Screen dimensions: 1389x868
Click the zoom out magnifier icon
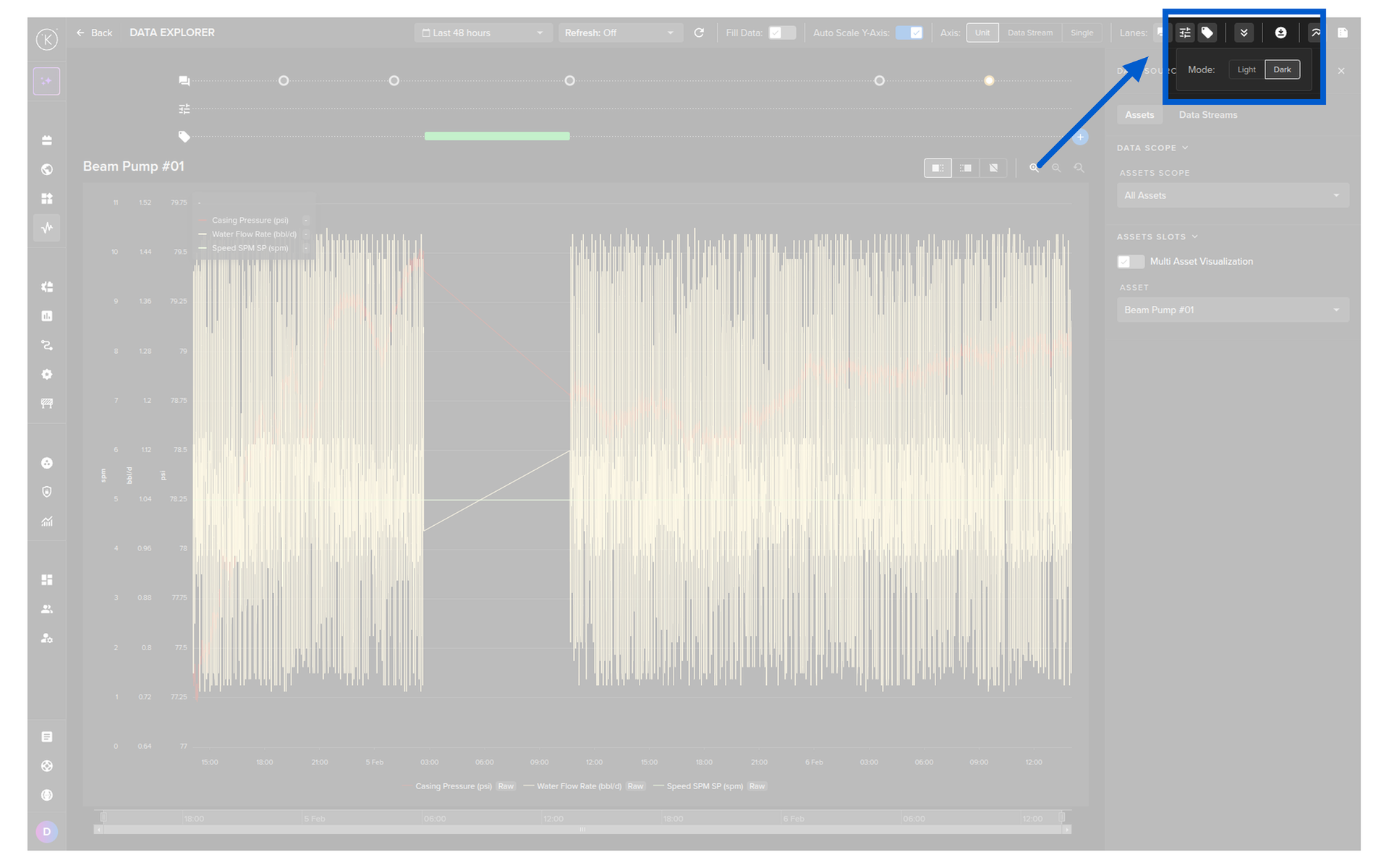[x=1056, y=168]
